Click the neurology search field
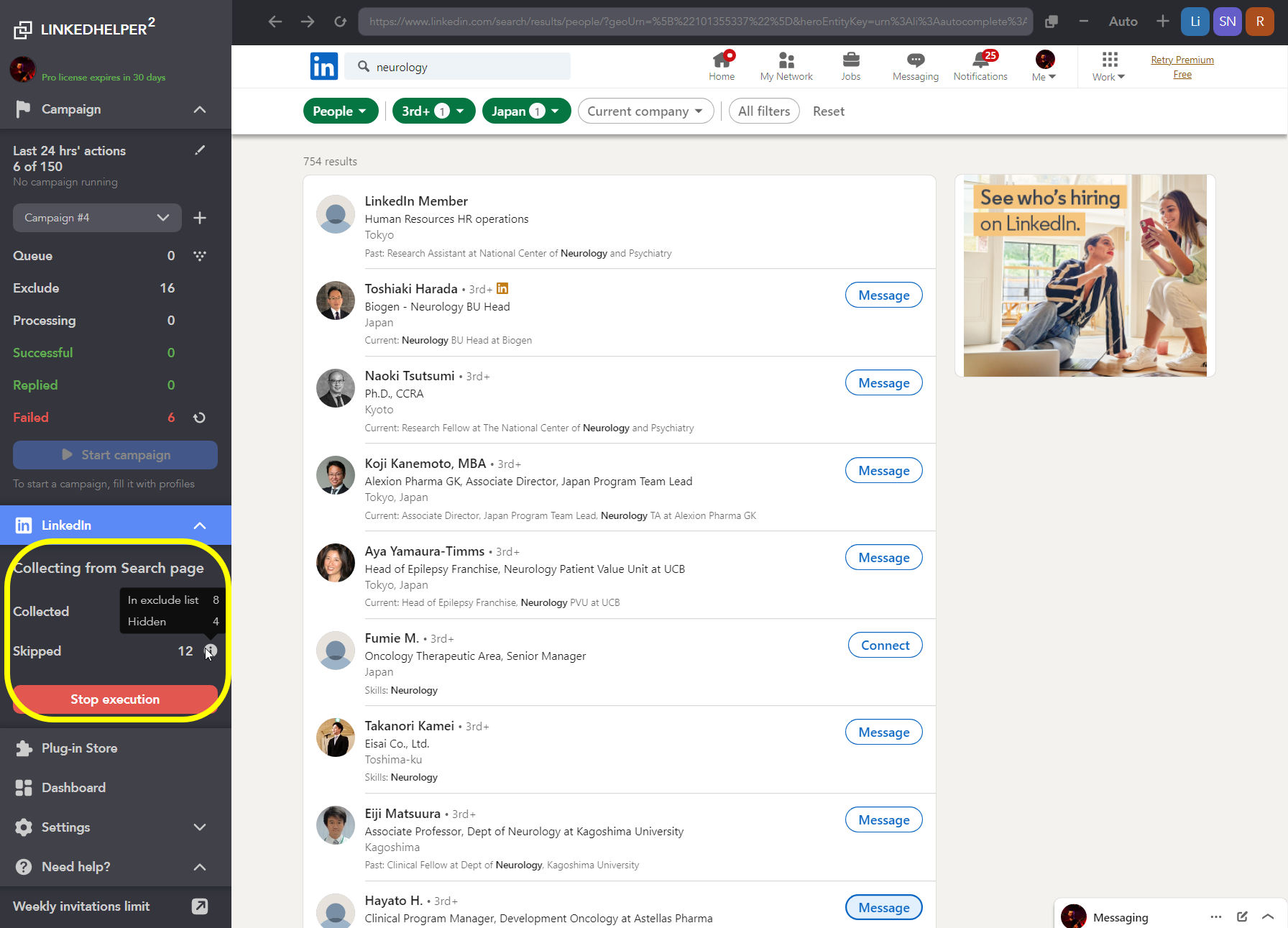Screen dimensions: 1288x928 click(x=457, y=67)
